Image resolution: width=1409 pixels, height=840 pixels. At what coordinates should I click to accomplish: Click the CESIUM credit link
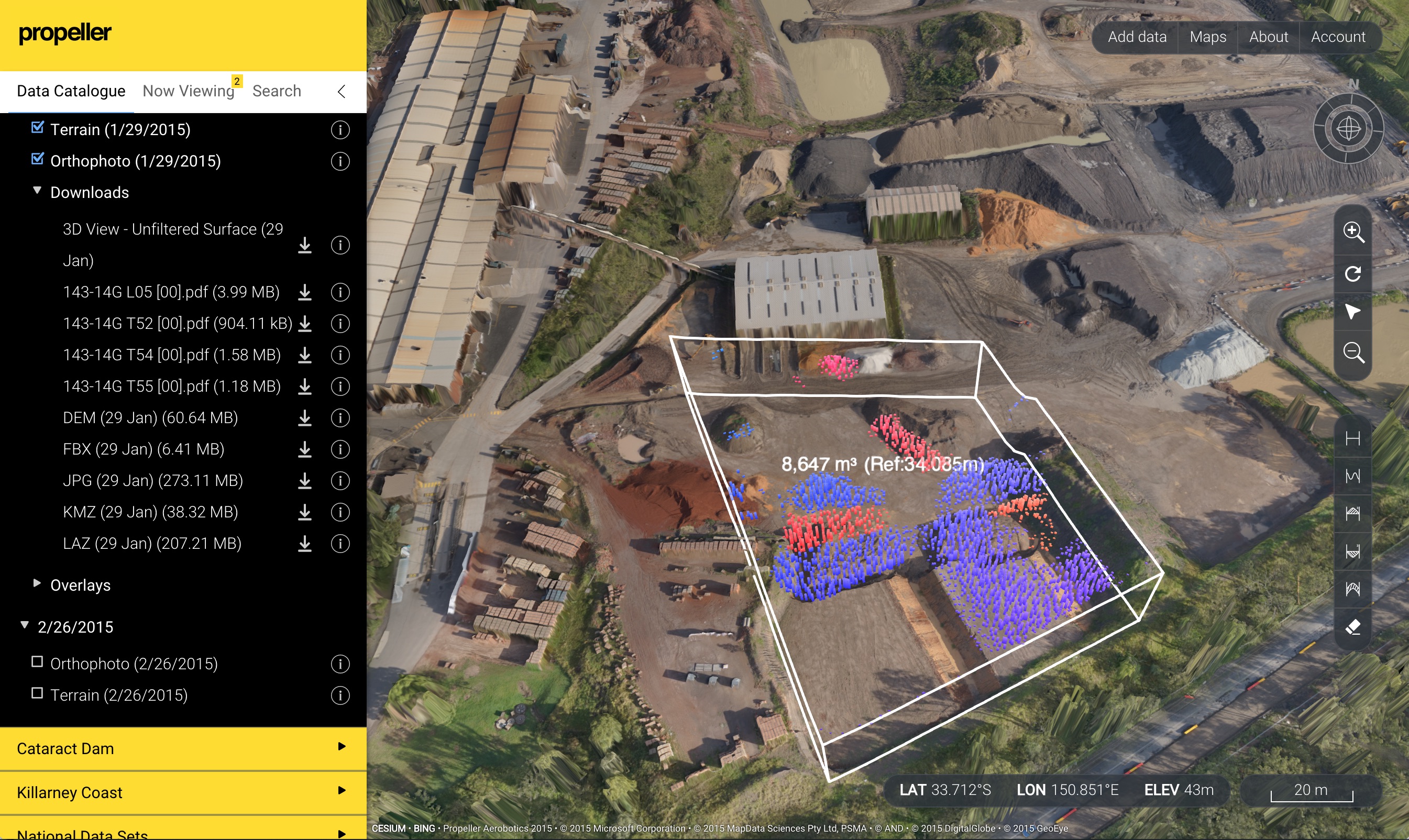388,828
